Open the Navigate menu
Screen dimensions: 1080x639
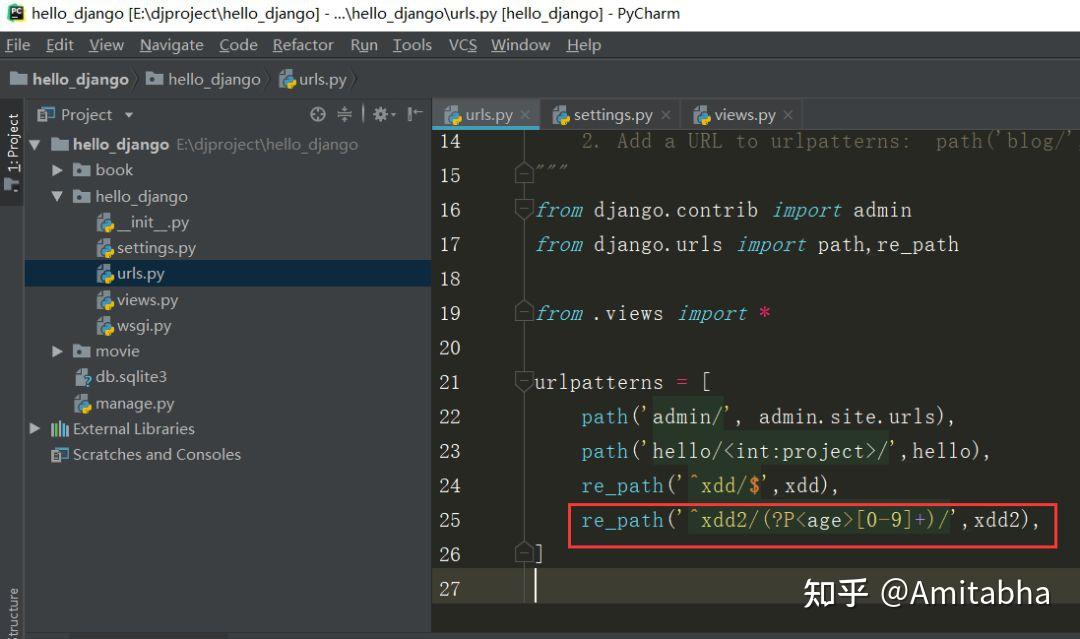tap(172, 45)
